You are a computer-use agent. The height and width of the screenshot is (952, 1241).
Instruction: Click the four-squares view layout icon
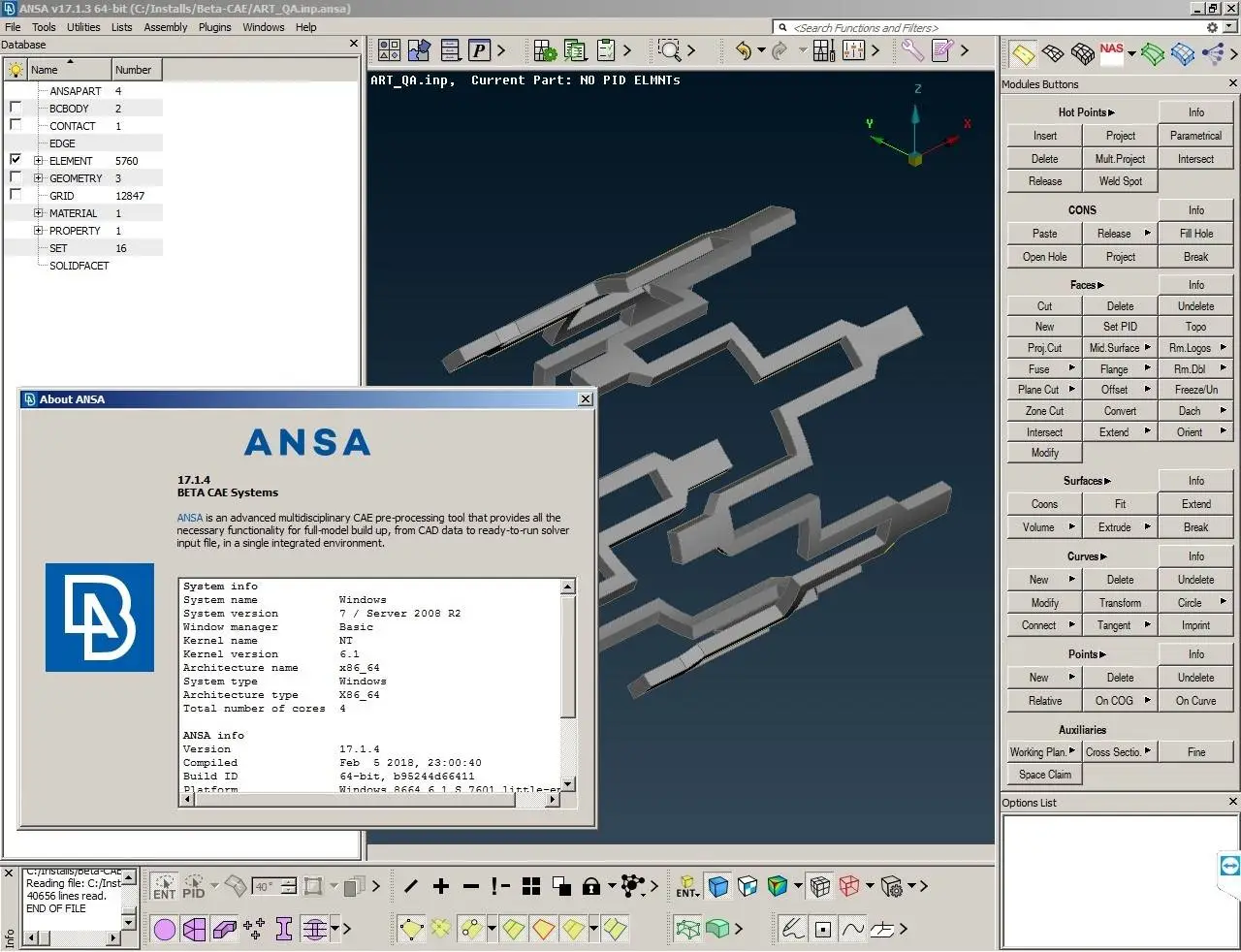(x=531, y=886)
